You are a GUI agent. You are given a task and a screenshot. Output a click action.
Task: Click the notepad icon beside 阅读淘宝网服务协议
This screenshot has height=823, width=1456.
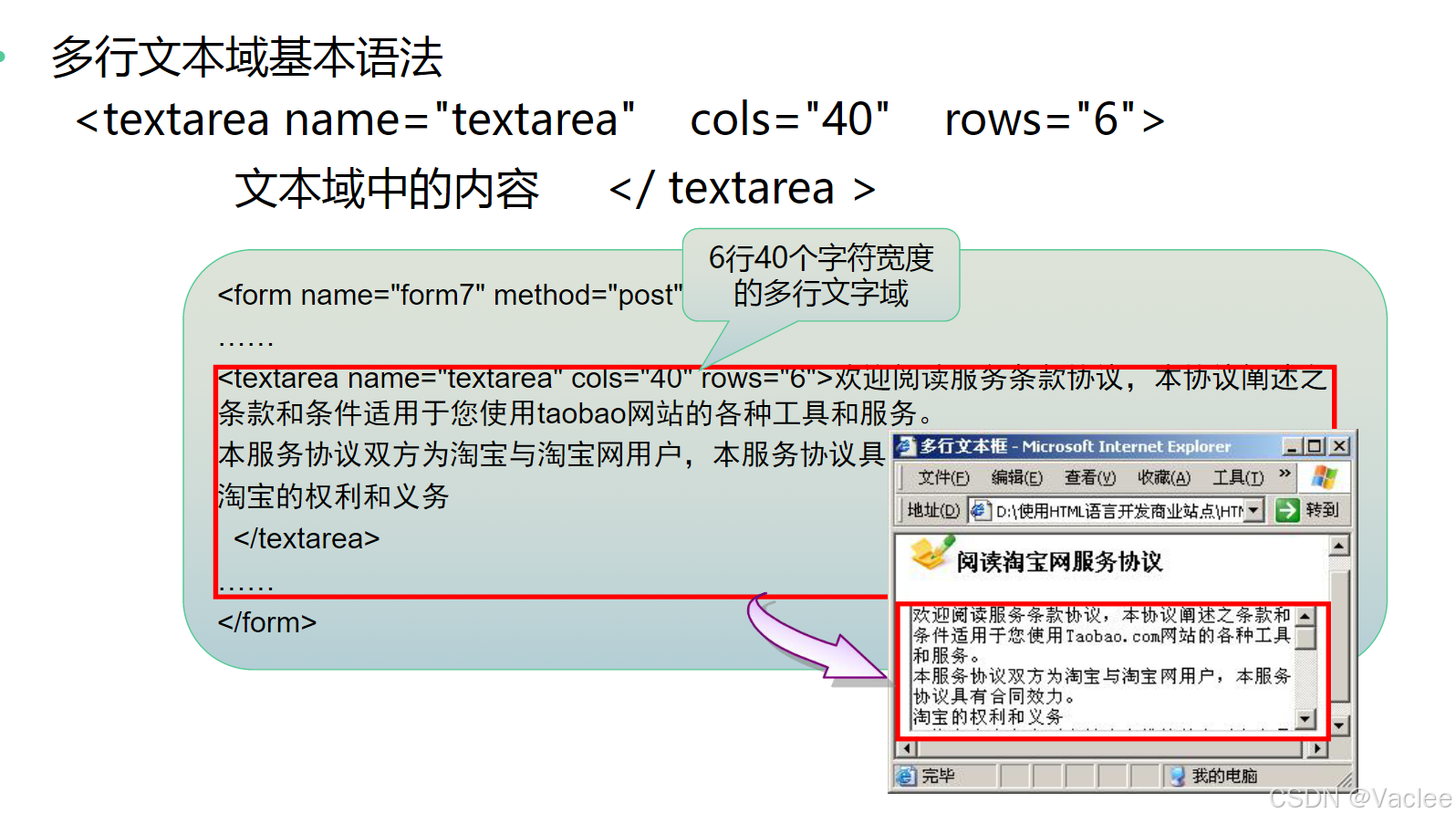pyautogui.click(x=931, y=554)
